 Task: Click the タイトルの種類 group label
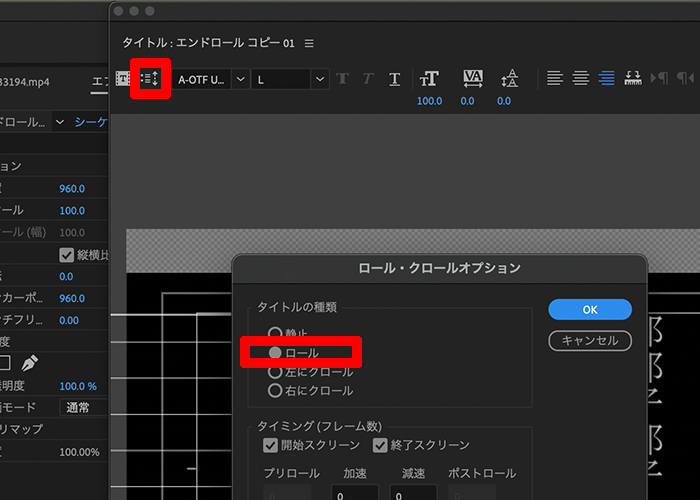point(297,307)
